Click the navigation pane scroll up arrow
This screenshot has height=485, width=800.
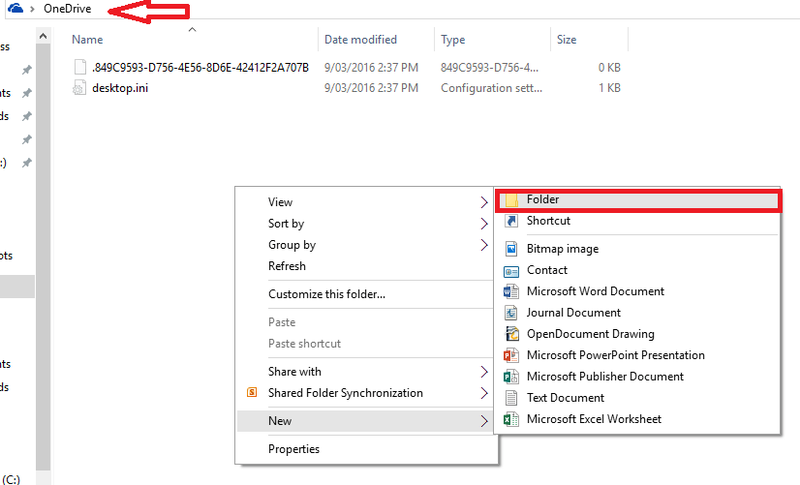point(43,36)
